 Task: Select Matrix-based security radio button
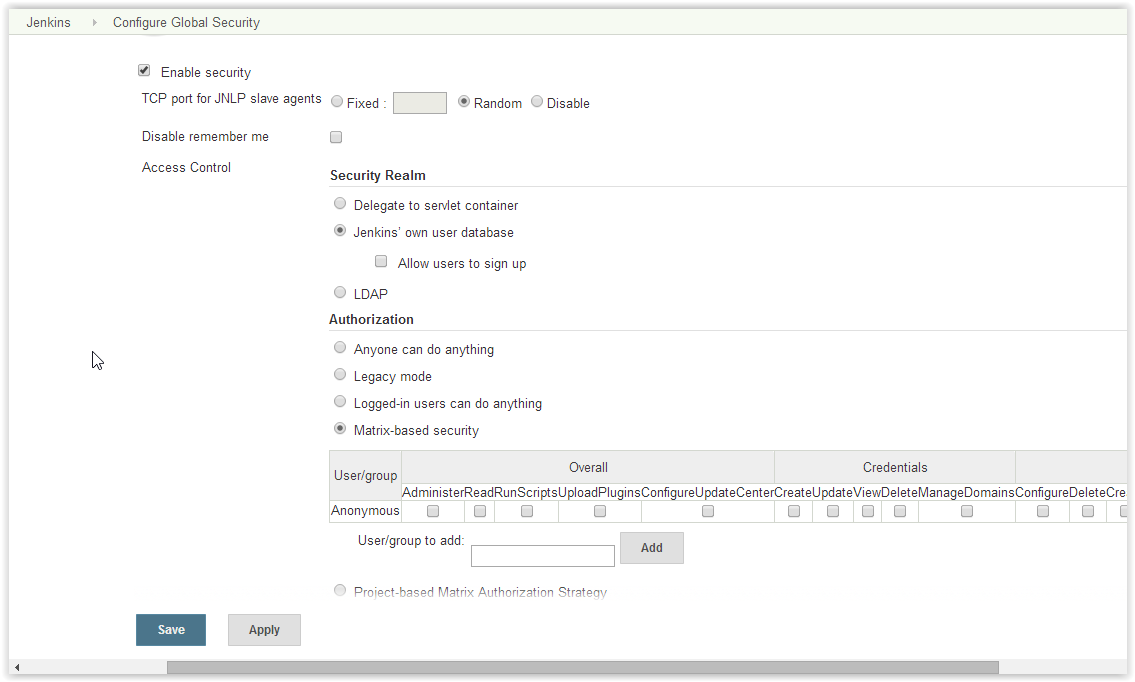tap(339, 429)
